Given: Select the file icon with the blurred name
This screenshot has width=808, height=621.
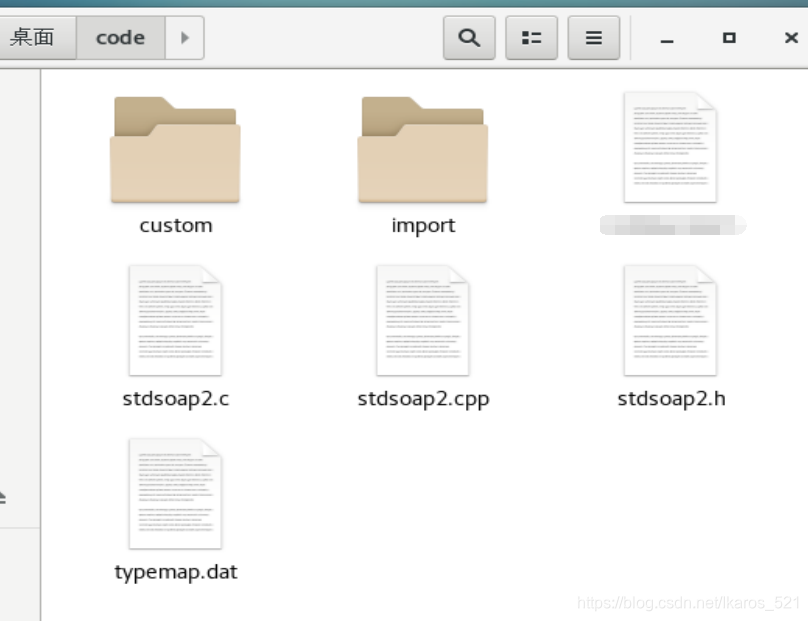Looking at the screenshot, I should pos(670,147).
